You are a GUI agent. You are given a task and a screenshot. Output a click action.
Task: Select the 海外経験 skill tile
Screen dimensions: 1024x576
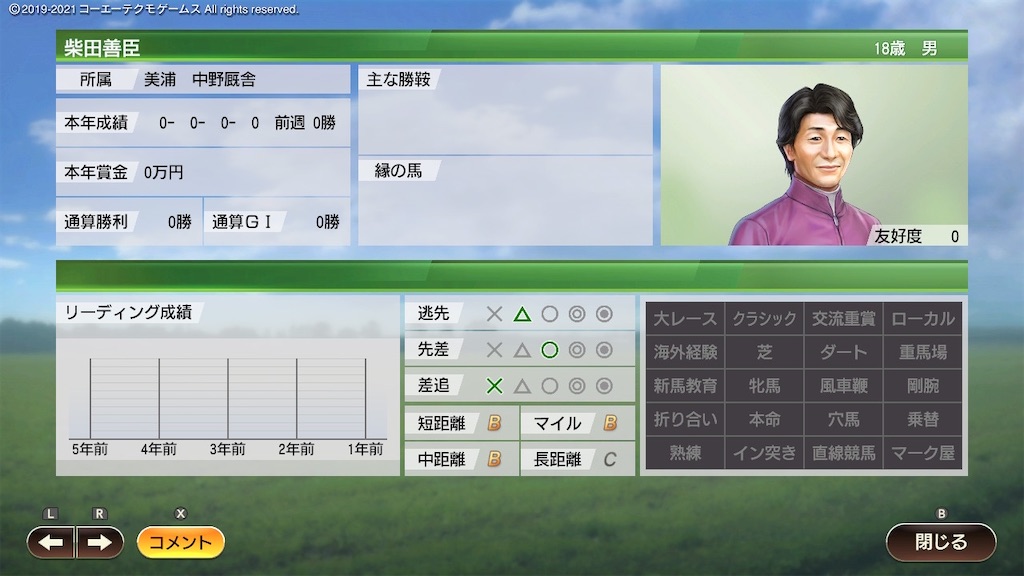(685, 352)
